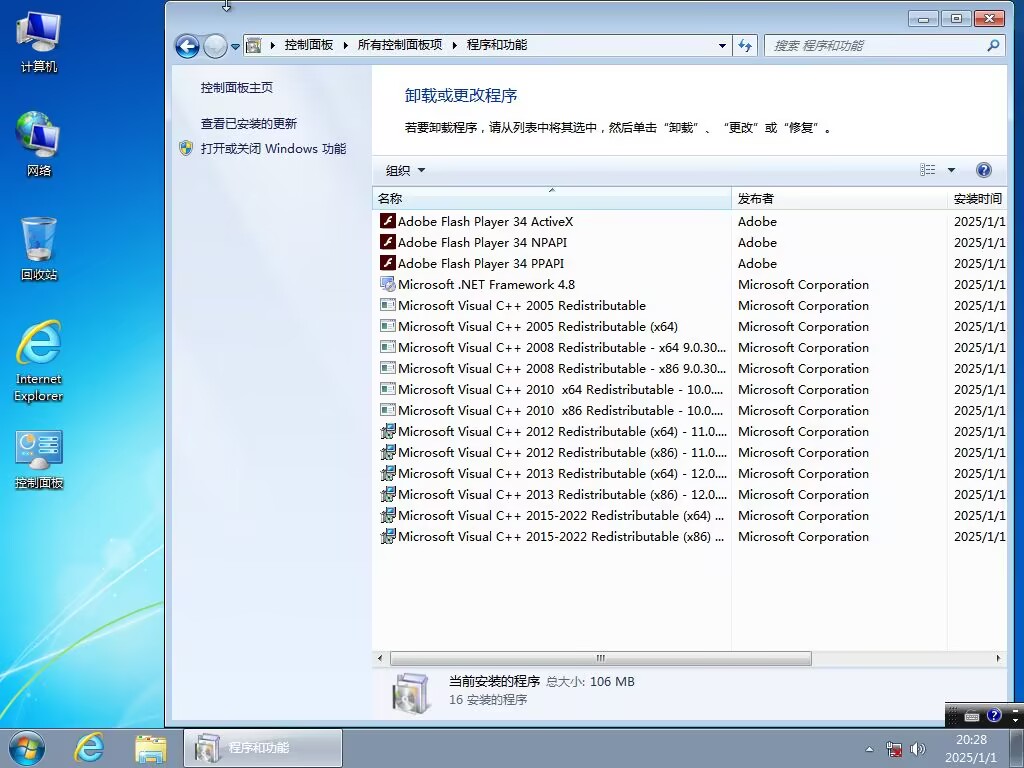
Task: Click icon of Visual C++ 2008 x64 entry
Action: [388, 347]
